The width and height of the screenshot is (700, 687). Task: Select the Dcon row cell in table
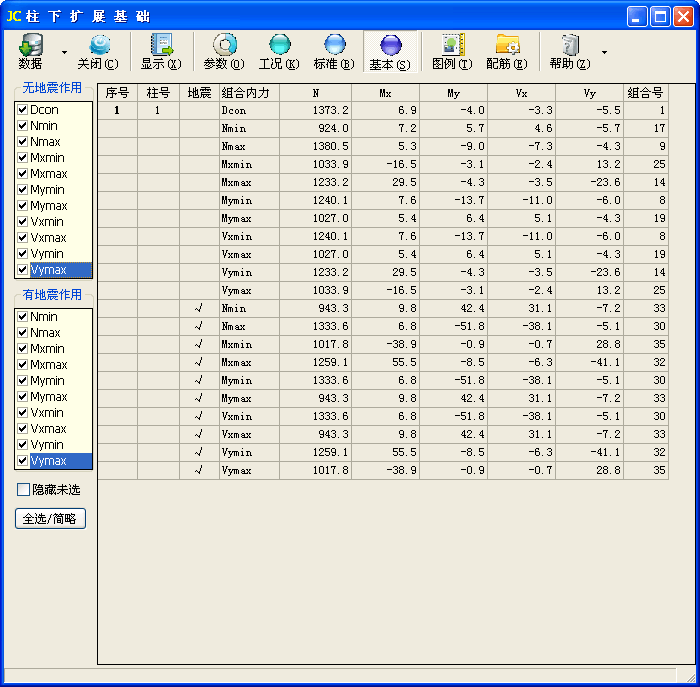(x=250, y=110)
